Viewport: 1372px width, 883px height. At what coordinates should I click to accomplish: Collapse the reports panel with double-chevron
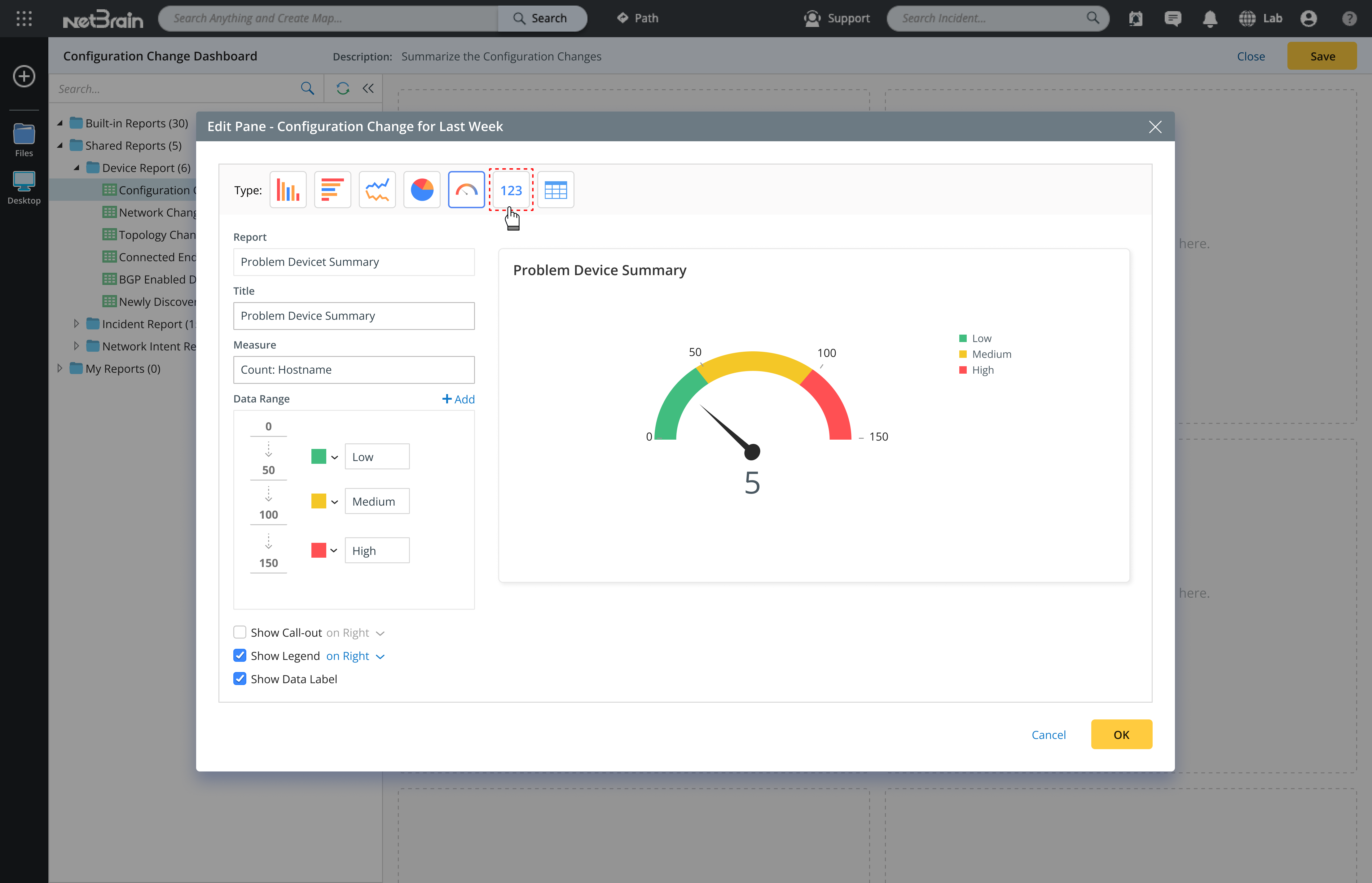pos(368,88)
